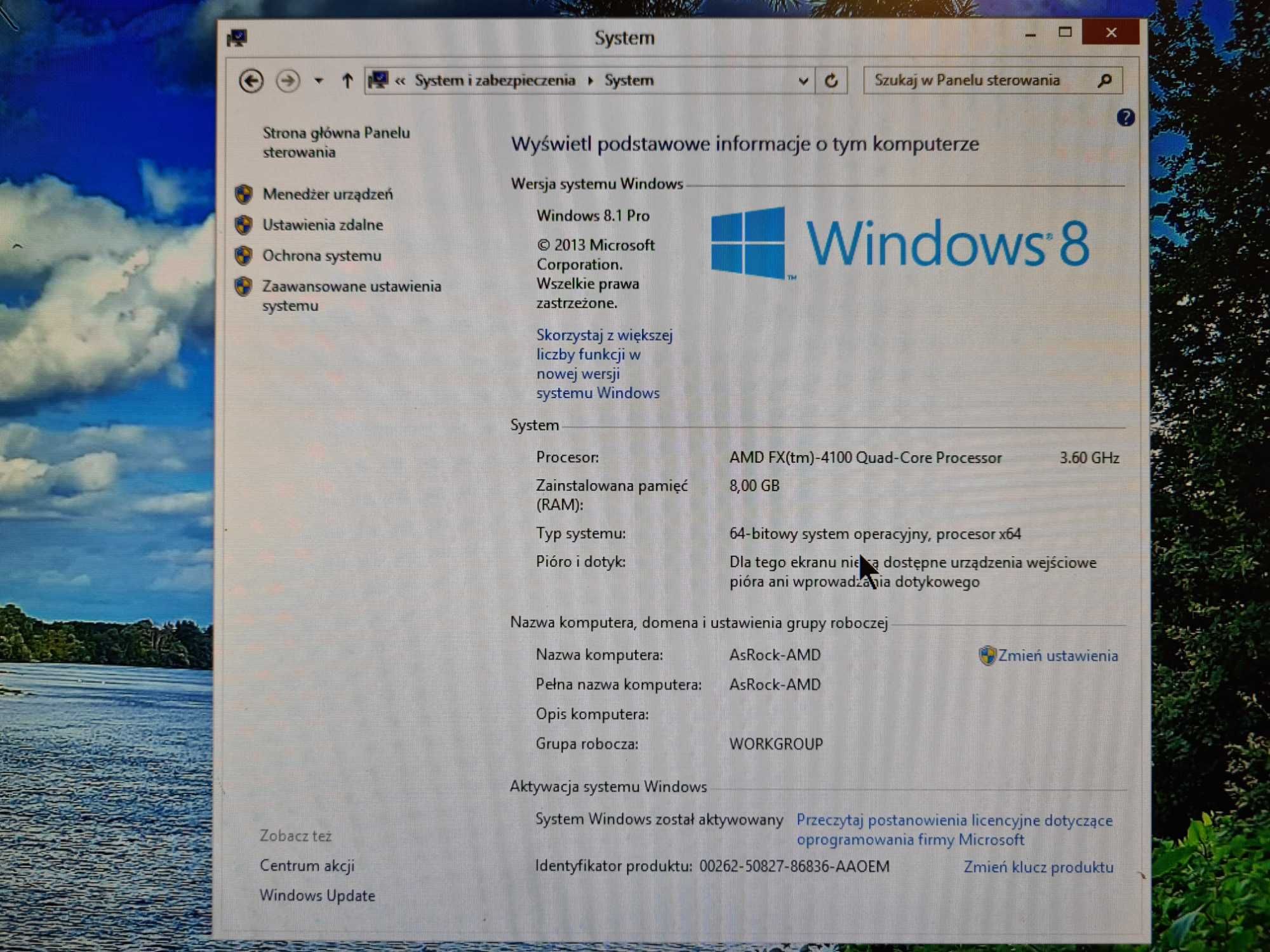Click 'AsRock-AMD' next to 'Nazwa komputera:'

775,655
